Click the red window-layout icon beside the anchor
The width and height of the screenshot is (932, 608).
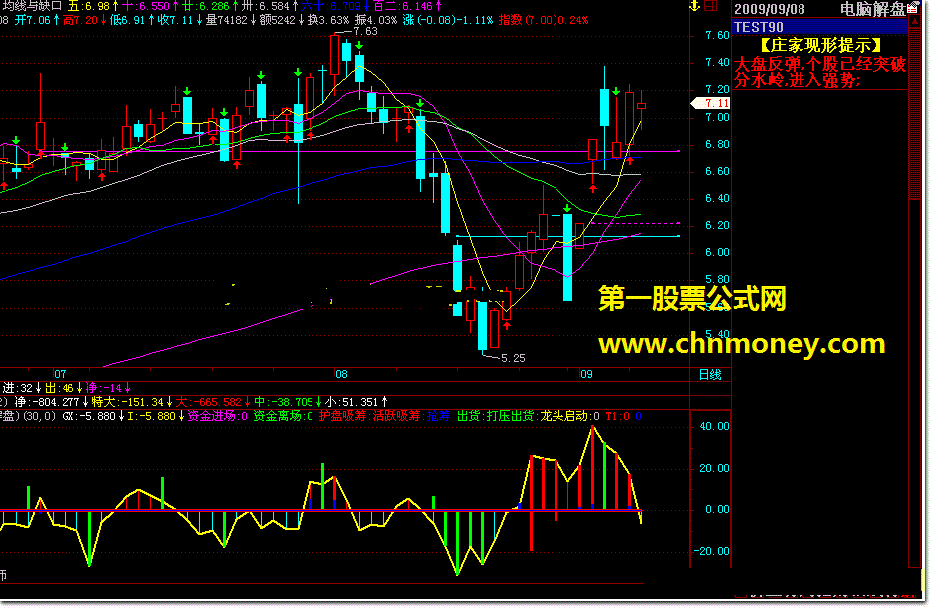[710, 7]
